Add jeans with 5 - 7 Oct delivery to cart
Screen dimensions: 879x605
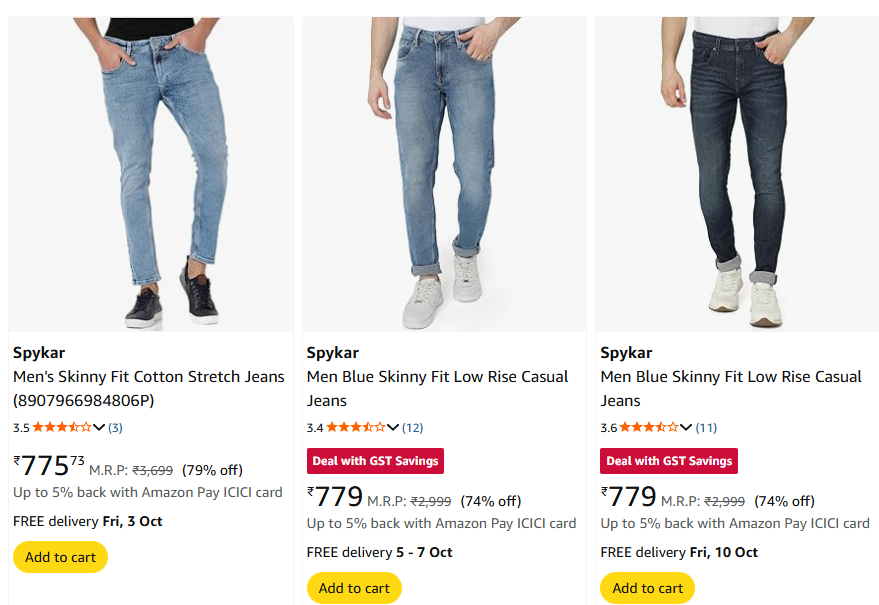[x=354, y=588]
